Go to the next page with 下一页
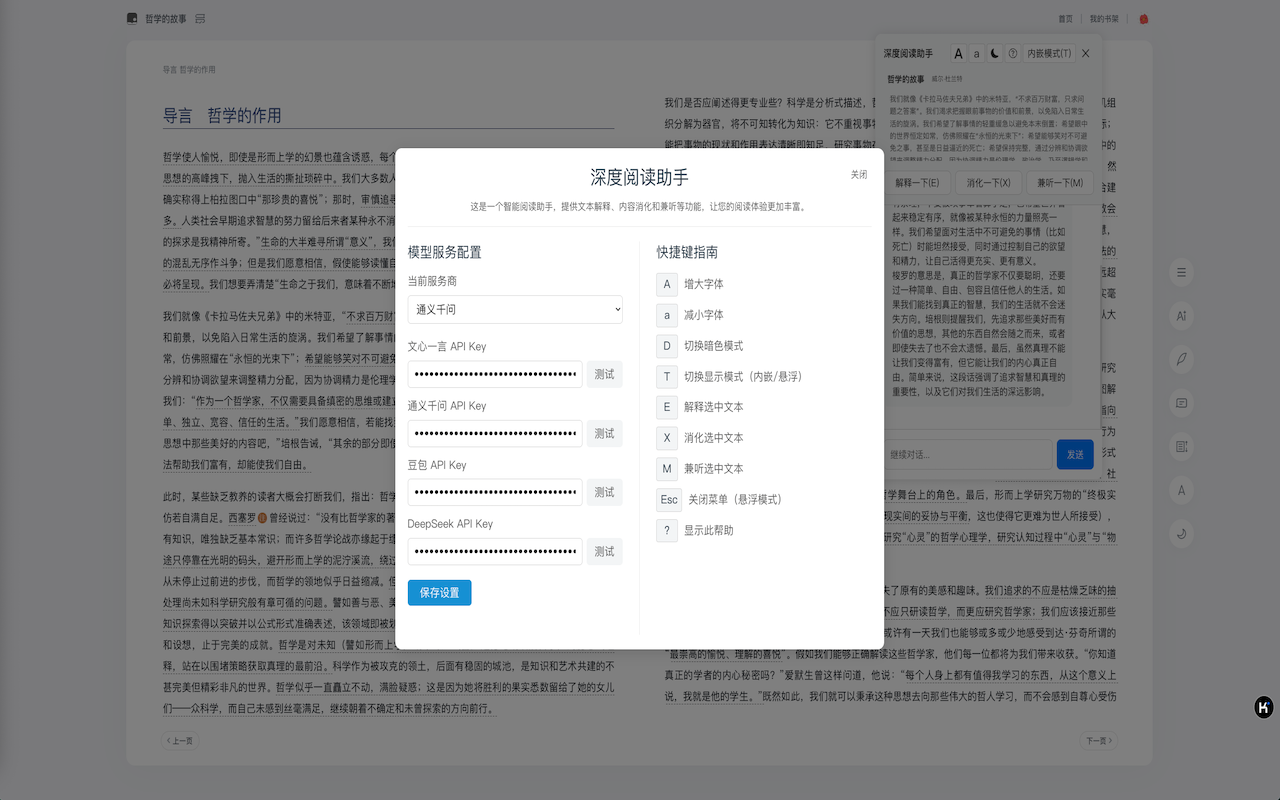The width and height of the screenshot is (1280, 800). coord(1099,741)
